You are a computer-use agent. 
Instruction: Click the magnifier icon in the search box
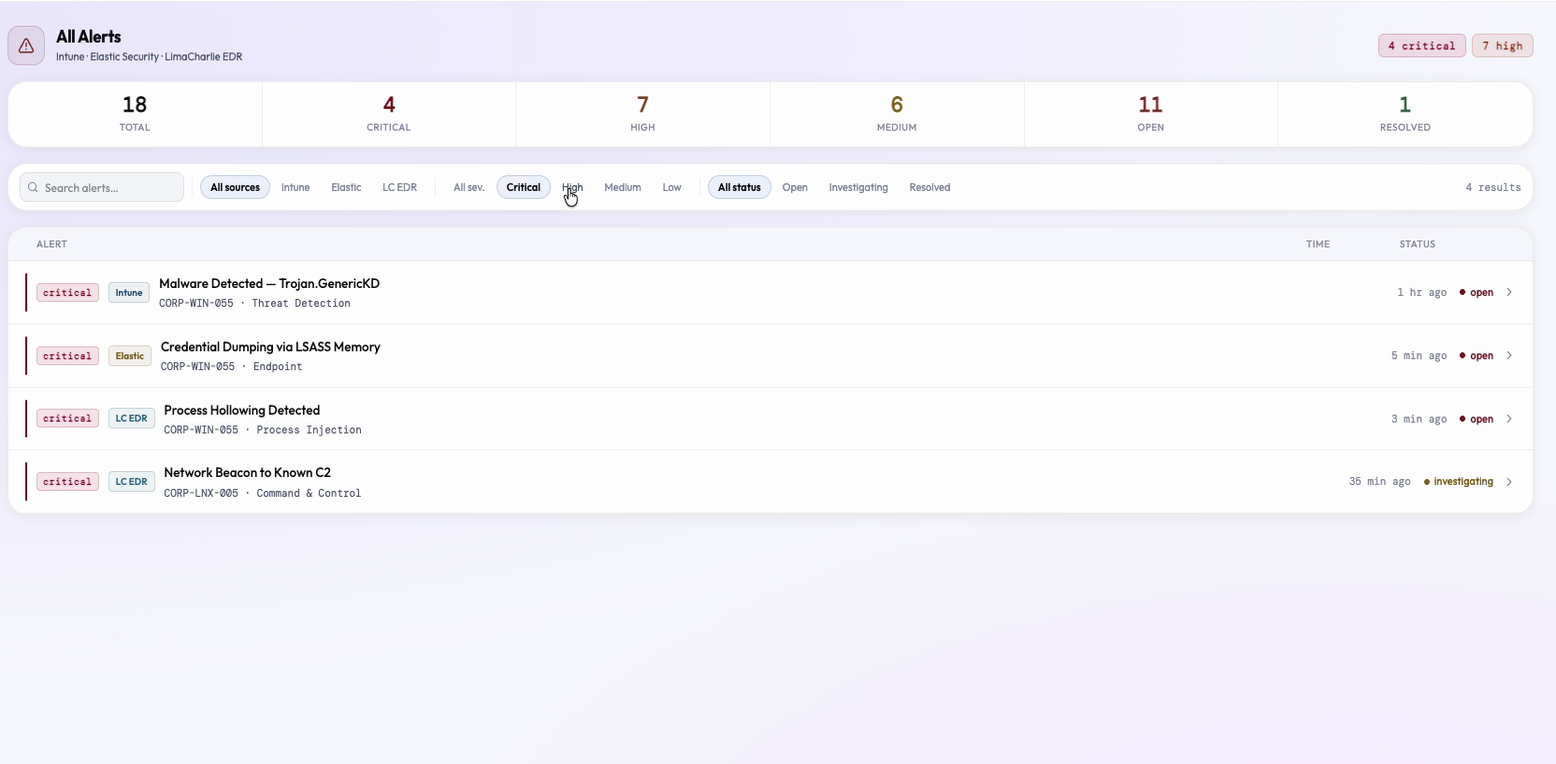[x=33, y=187]
